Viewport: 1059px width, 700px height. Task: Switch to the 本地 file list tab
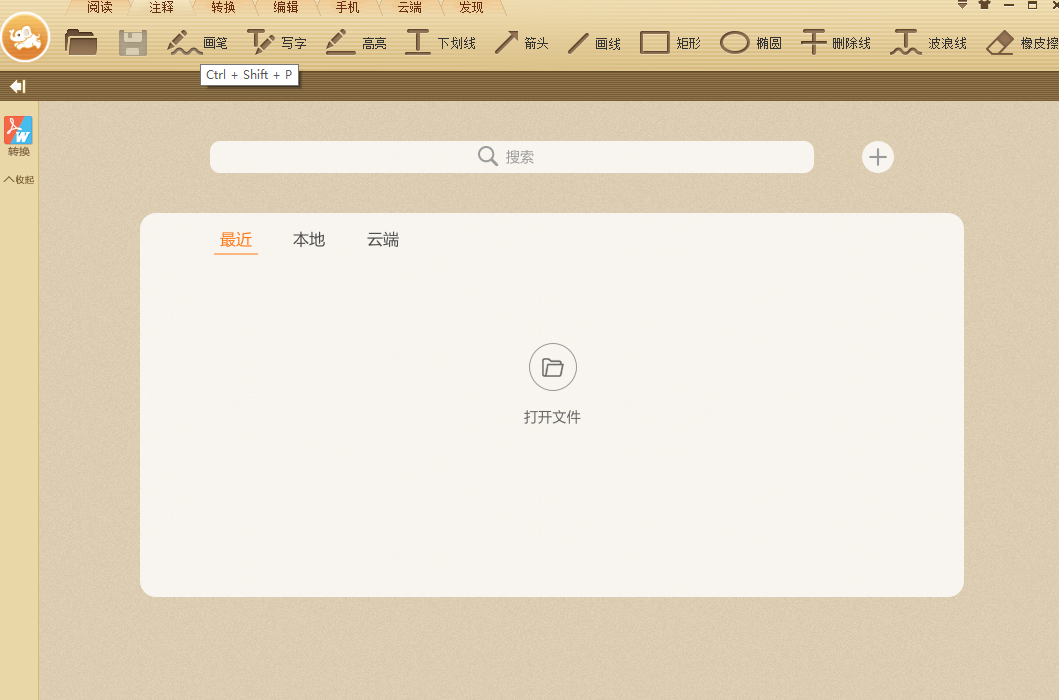point(309,240)
